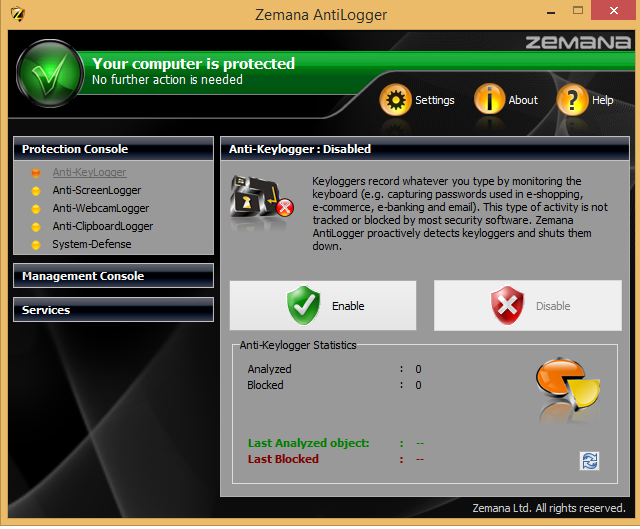Click the green protected checkmark orb

pos(50,73)
